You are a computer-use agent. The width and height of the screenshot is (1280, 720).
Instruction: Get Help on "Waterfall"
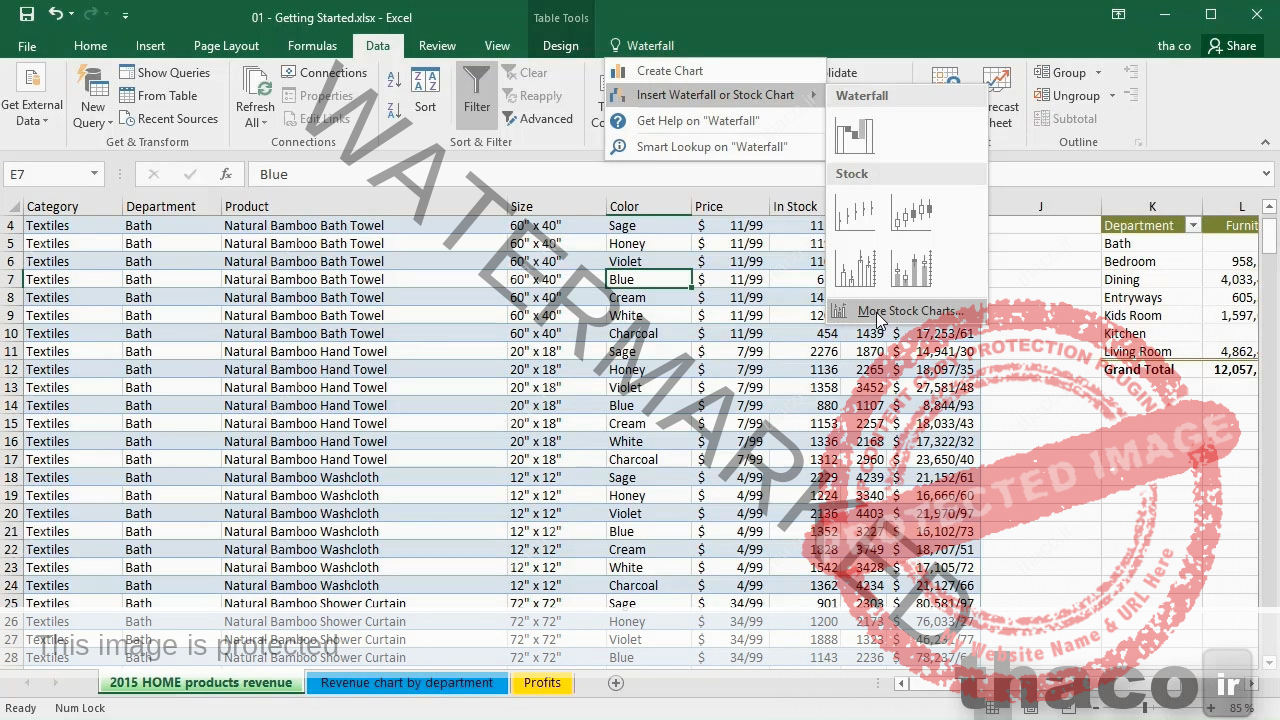pyautogui.click(x=715, y=121)
